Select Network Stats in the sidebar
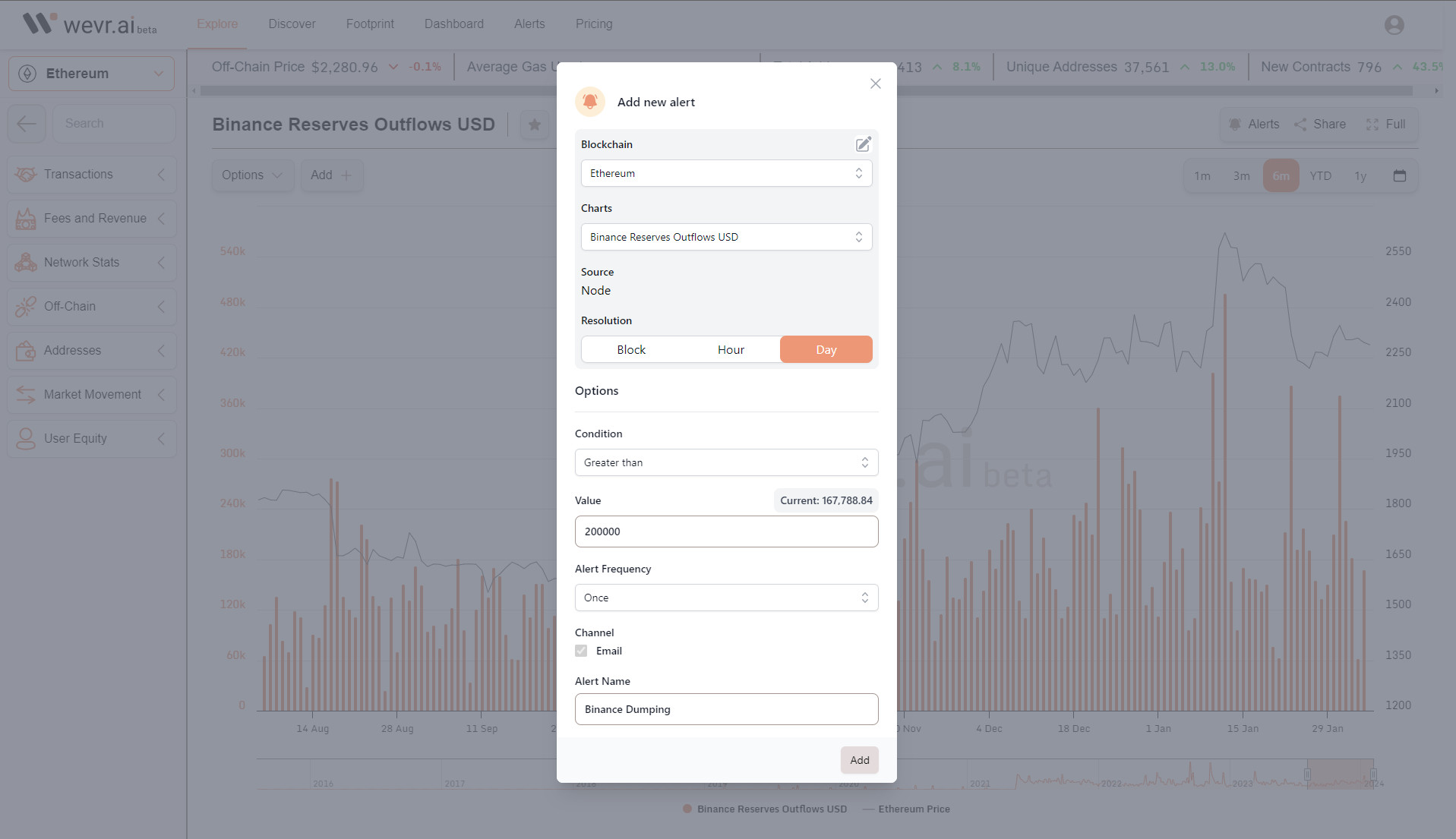Viewport: 1456px width, 839px height. coord(26,262)
